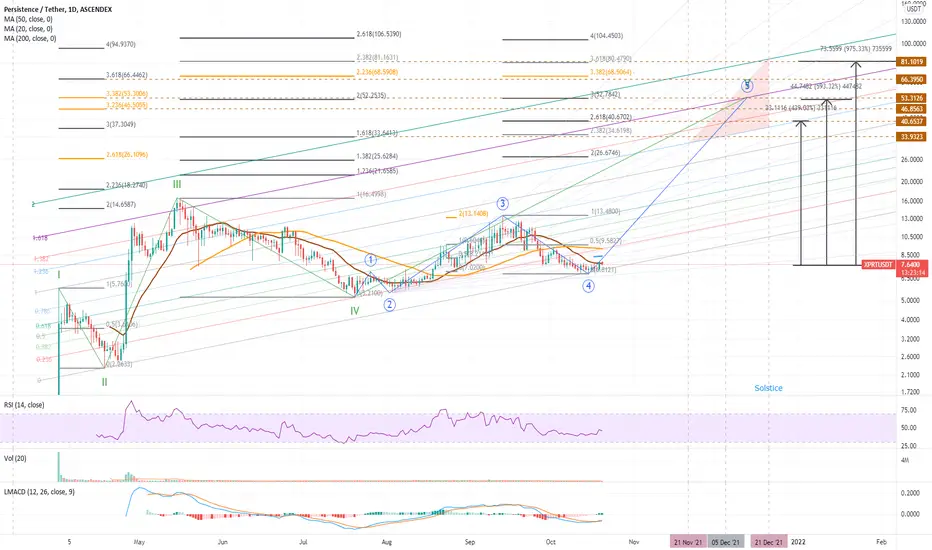Click the 3.618(66.4462) fib level label
932x550 pixels.
pyautogui.click(x=127, y=75)
